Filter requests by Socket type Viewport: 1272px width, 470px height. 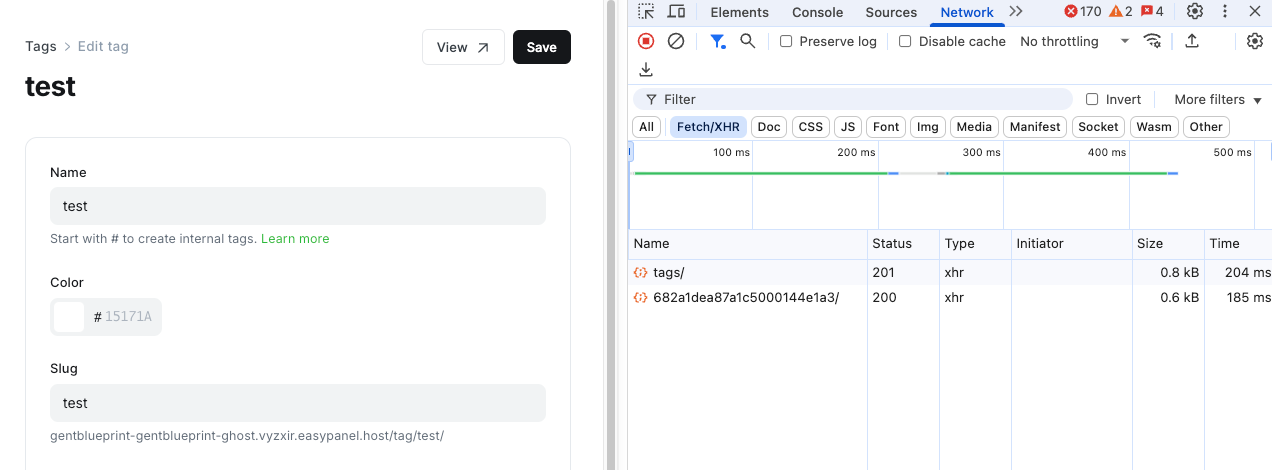click(x=1098, y=127)
